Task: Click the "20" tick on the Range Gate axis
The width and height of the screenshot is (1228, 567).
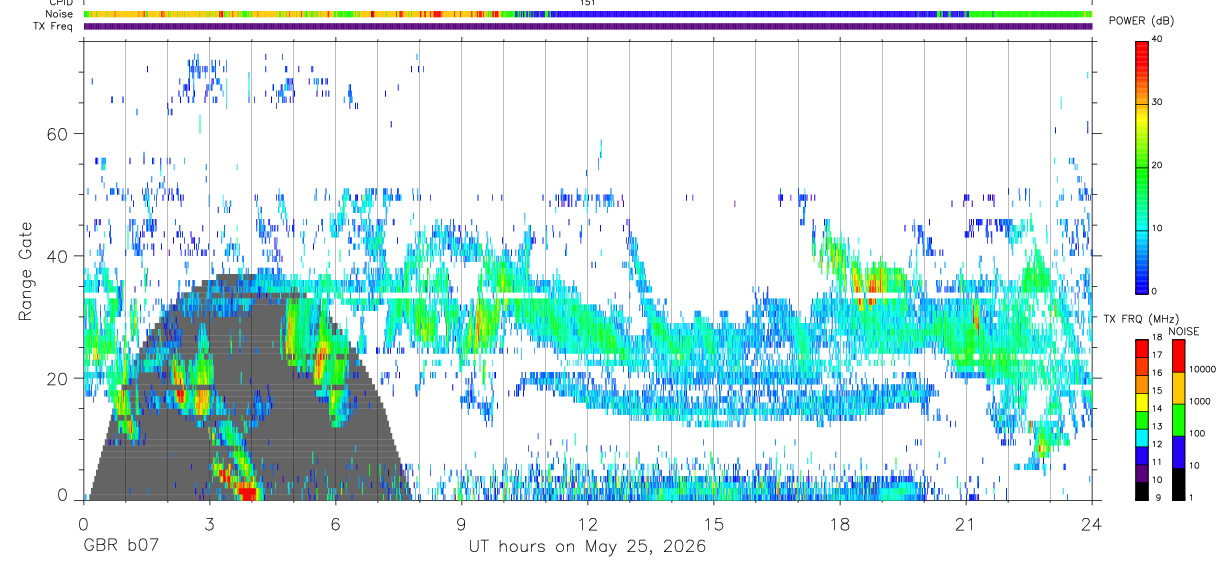Action: point(55,378)
